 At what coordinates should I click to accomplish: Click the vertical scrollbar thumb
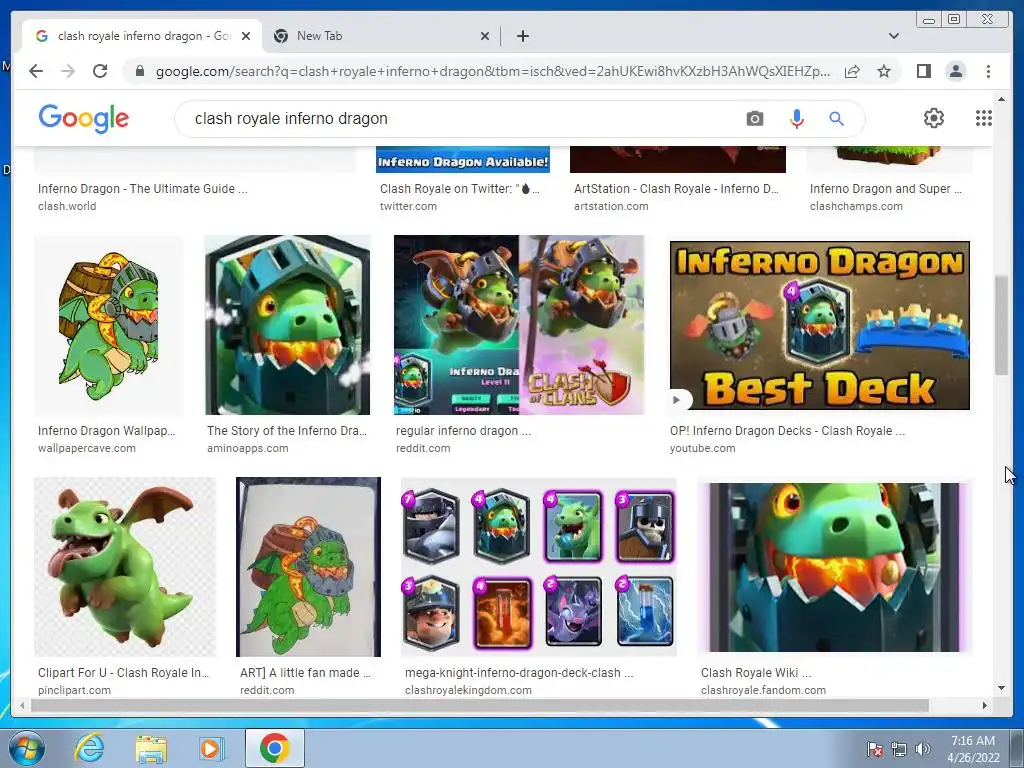[1001, 325]
